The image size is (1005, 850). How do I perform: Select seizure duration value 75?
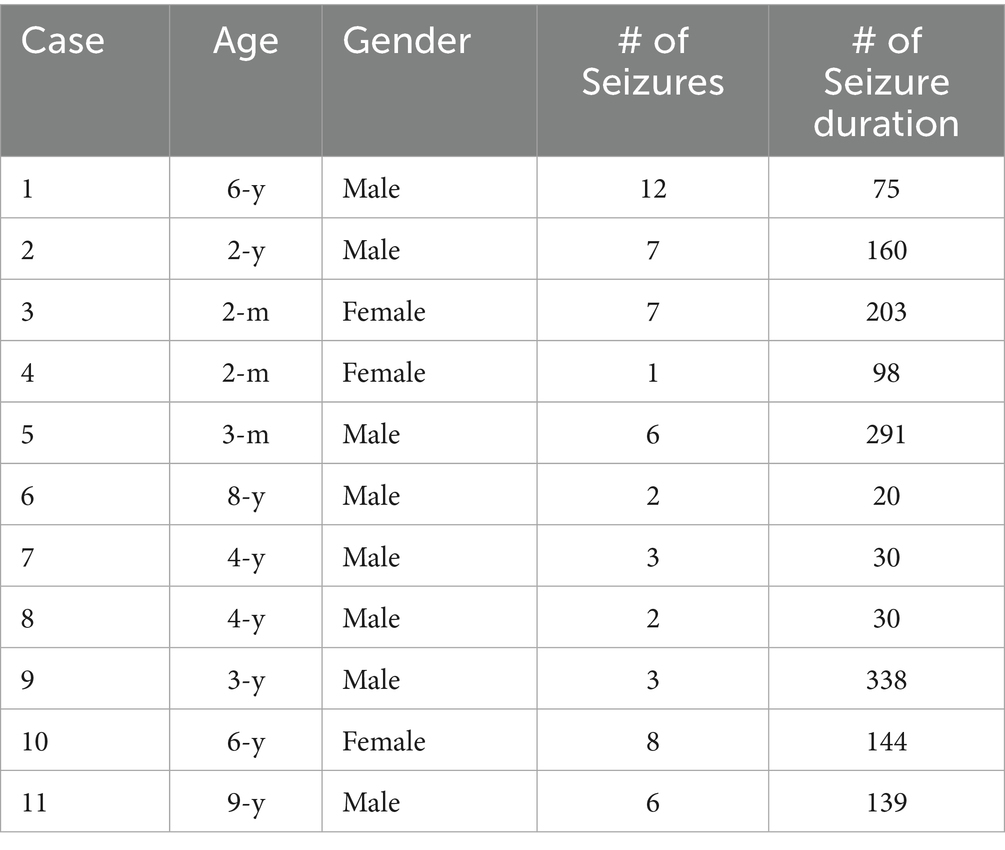886,188
